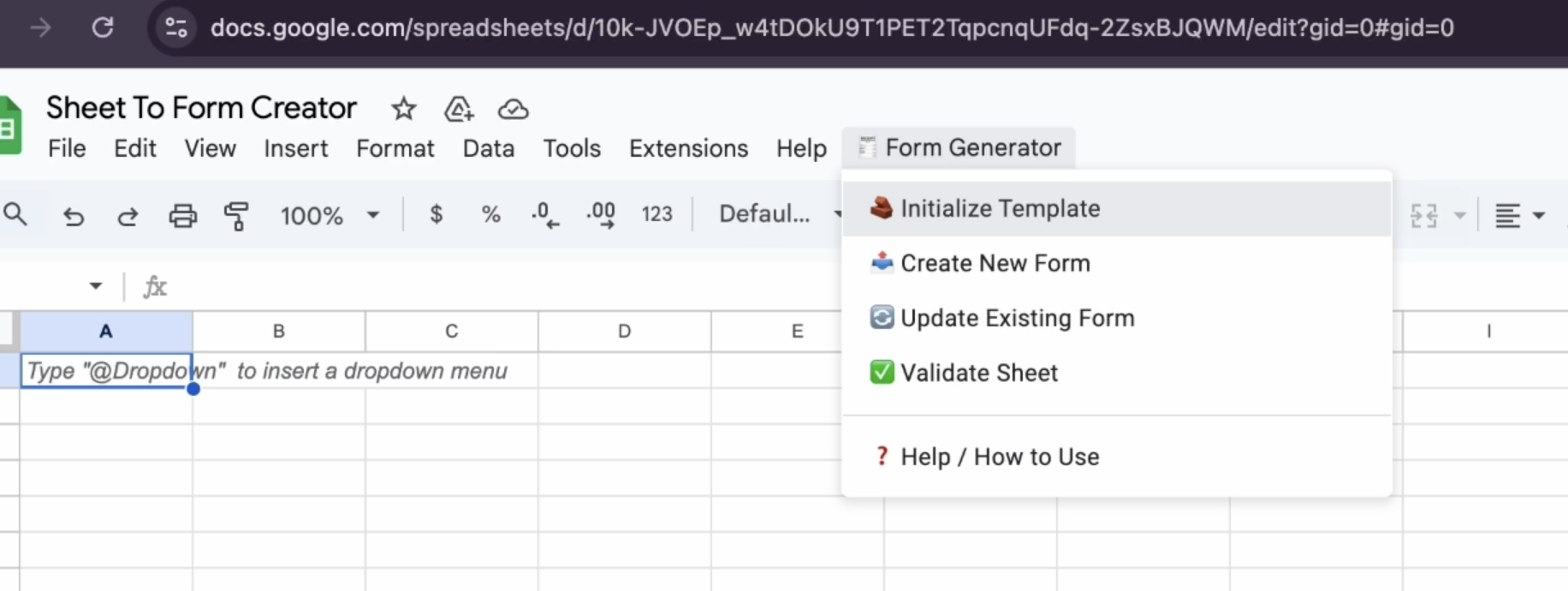Open the search menus magnifier
This screenshot has height=591, width=1568.
[15, 214]
